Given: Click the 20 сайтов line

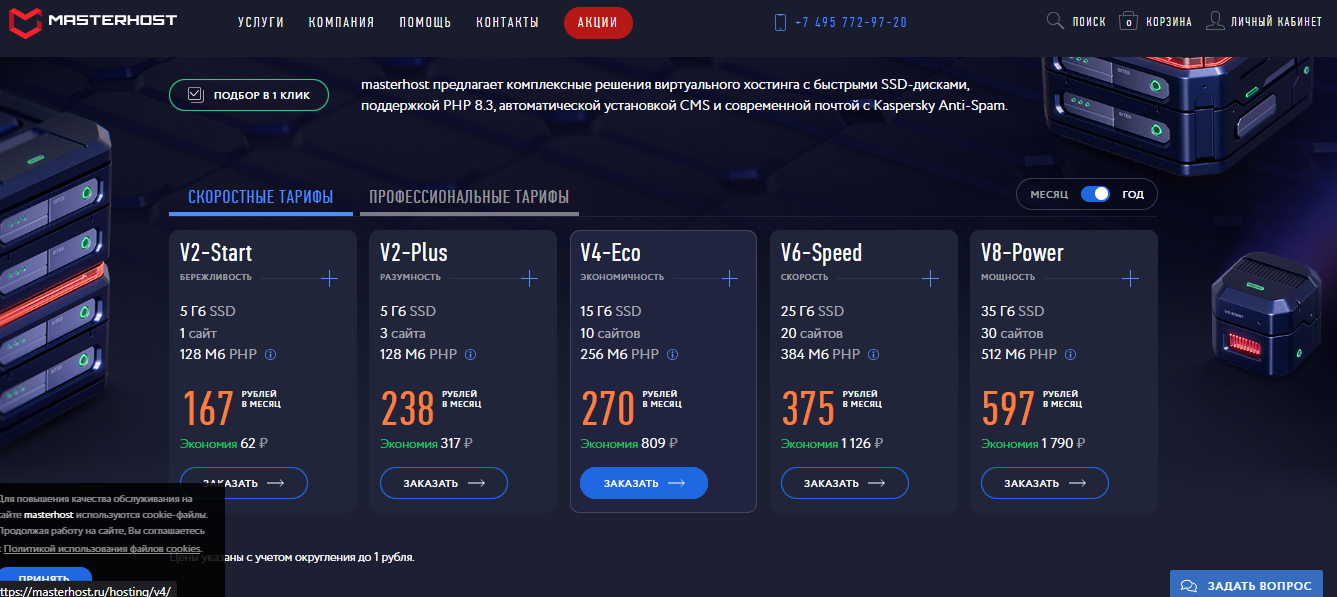Looking at the screenshot, I should (x=812, y=333).
